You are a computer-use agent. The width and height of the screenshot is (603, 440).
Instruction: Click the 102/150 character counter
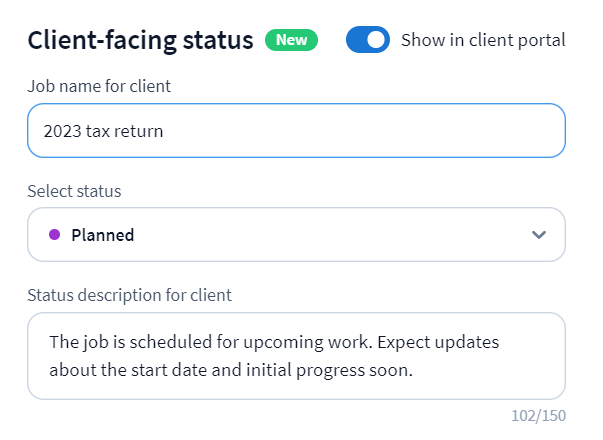[x=538, y=415]
